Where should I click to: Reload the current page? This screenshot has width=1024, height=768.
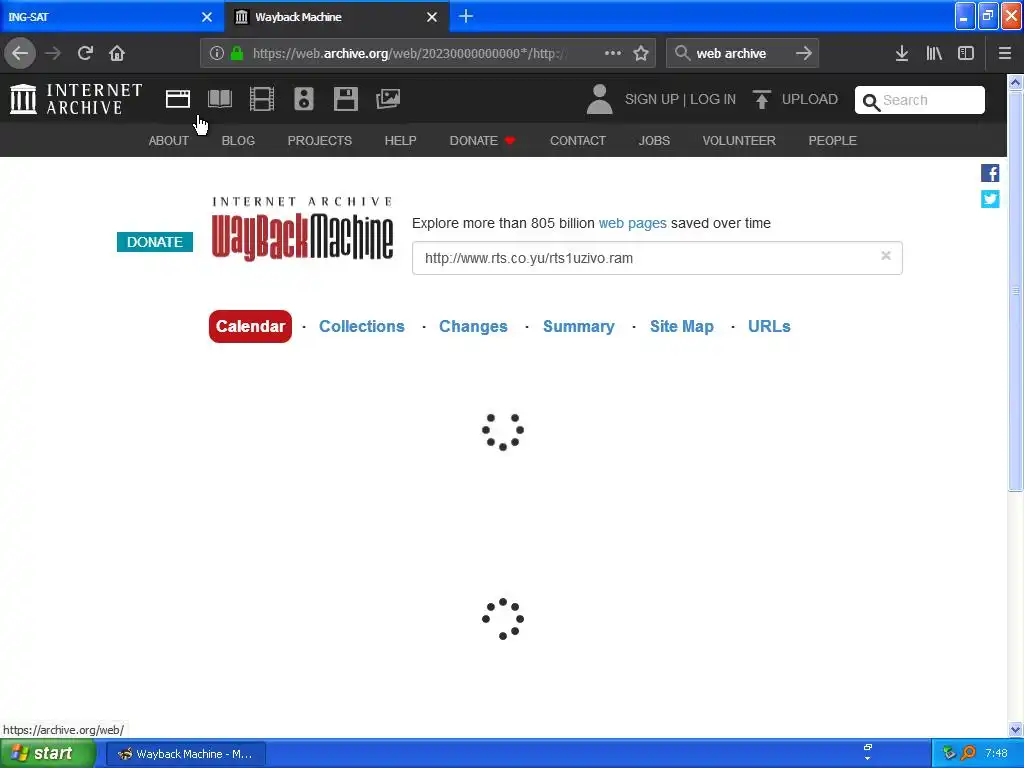coord(85,54)
